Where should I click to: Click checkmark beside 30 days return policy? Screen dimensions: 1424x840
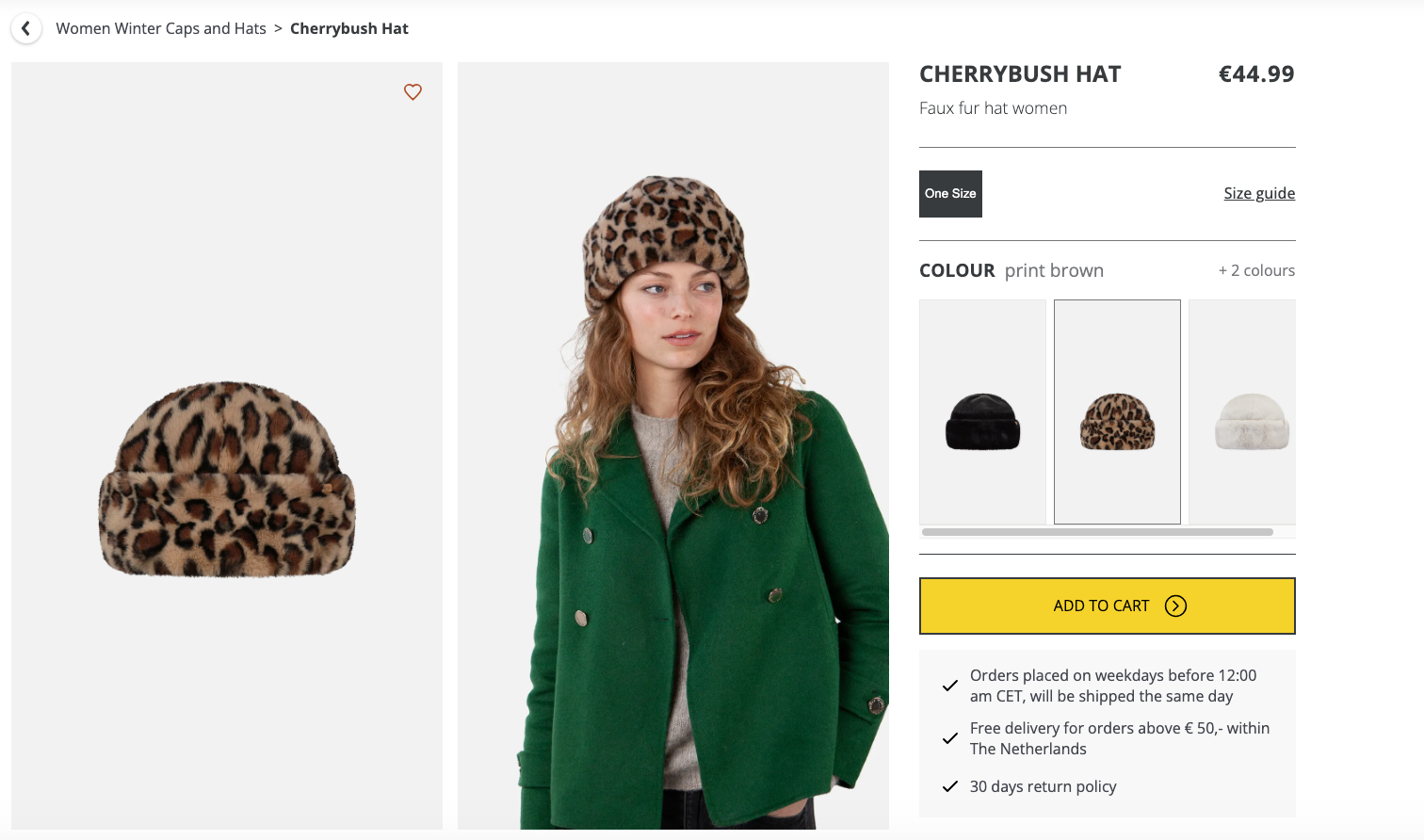(950, 786)
